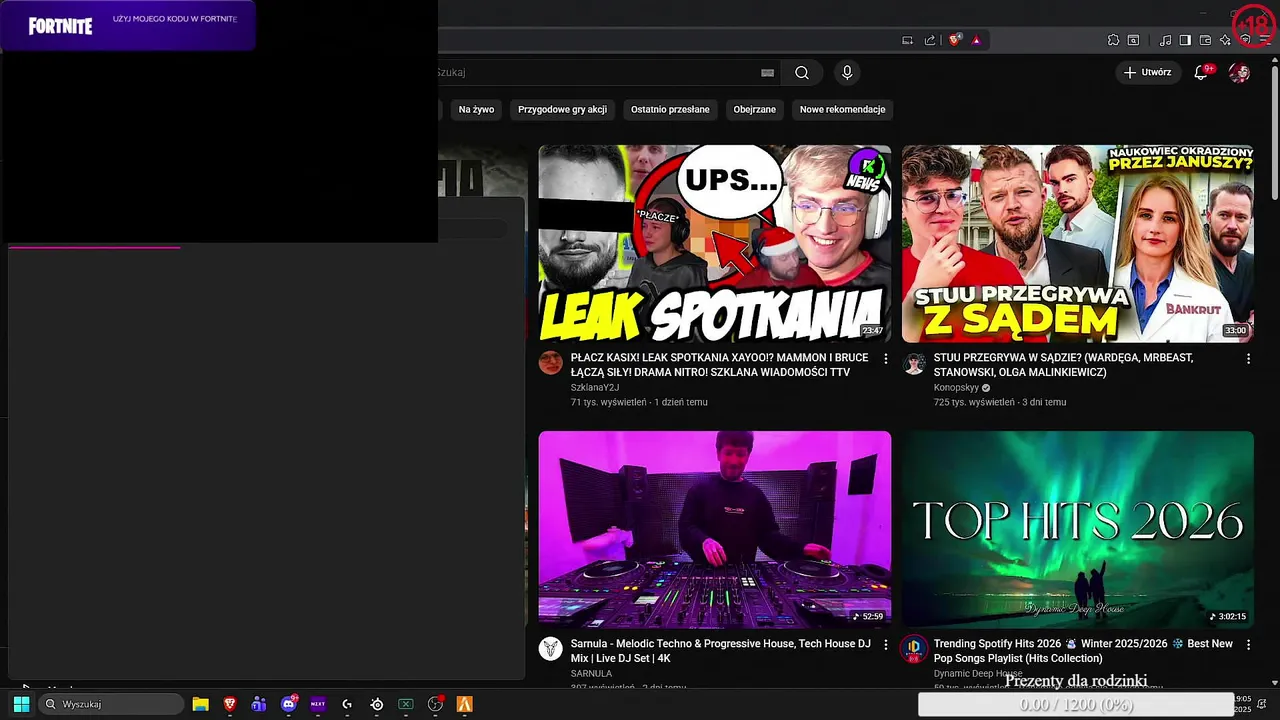
Task: Click the YouTube search magnifier button
Action: [802, 72]
